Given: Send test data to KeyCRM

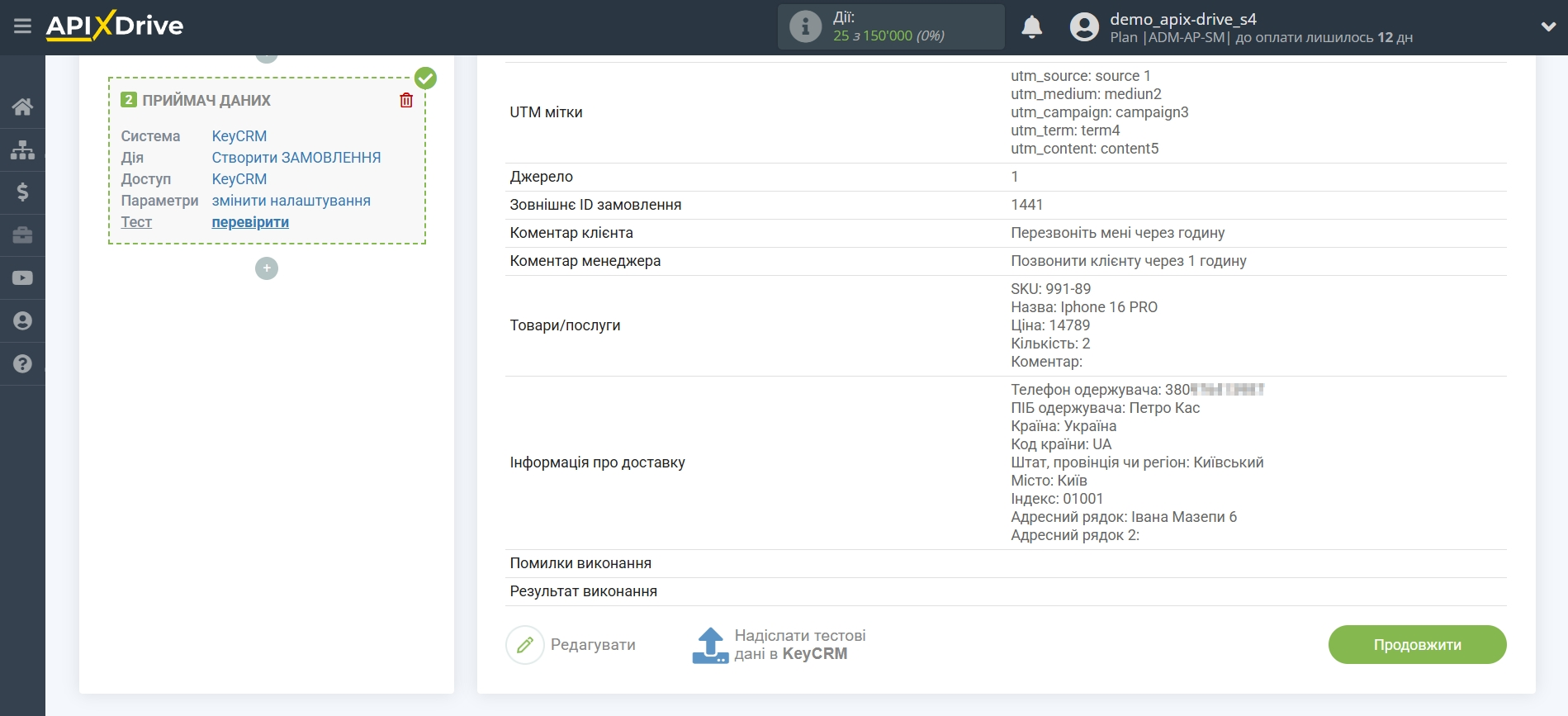Looking at the screenshot, I should click(779, 645).
